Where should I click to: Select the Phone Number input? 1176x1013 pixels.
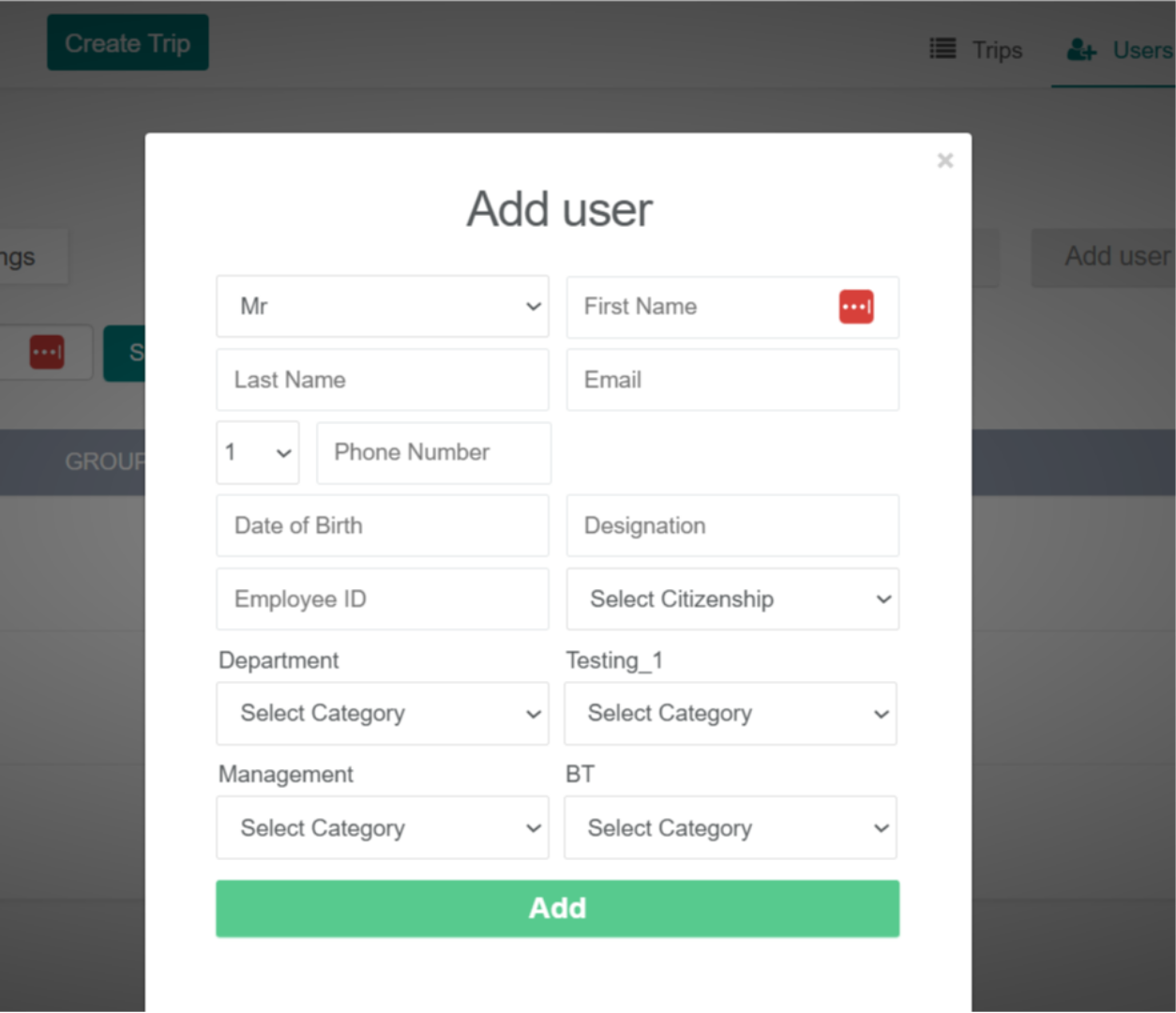(x=433, y=453)
